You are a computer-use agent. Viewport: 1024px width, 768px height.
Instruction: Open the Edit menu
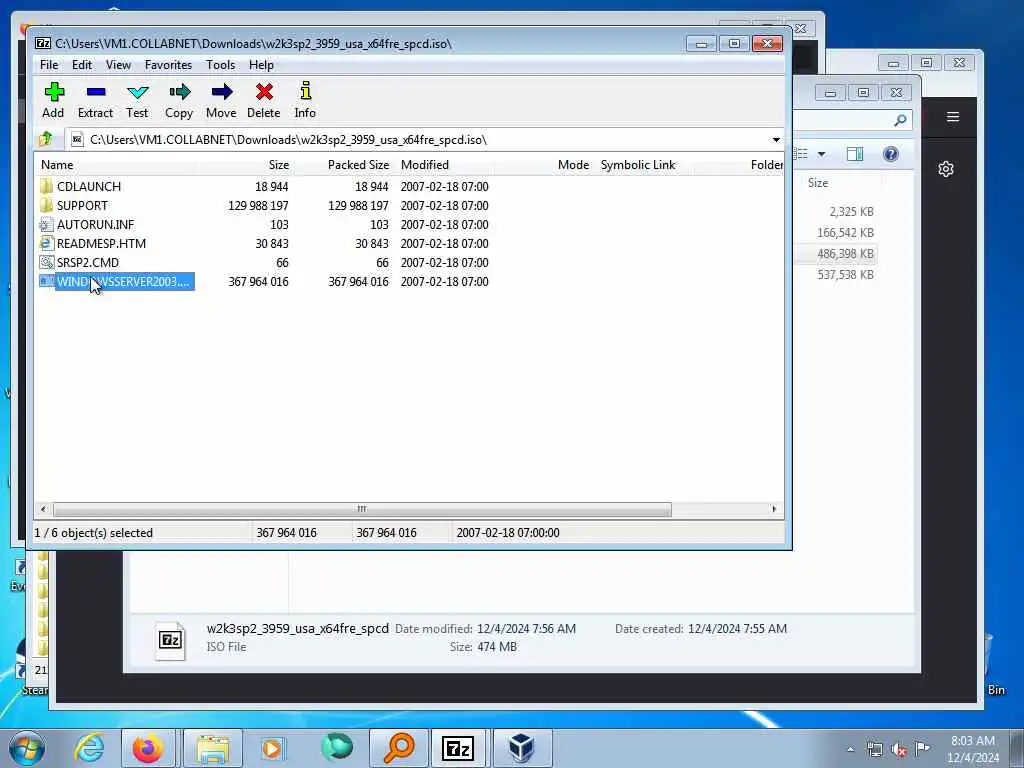[82, 65]
